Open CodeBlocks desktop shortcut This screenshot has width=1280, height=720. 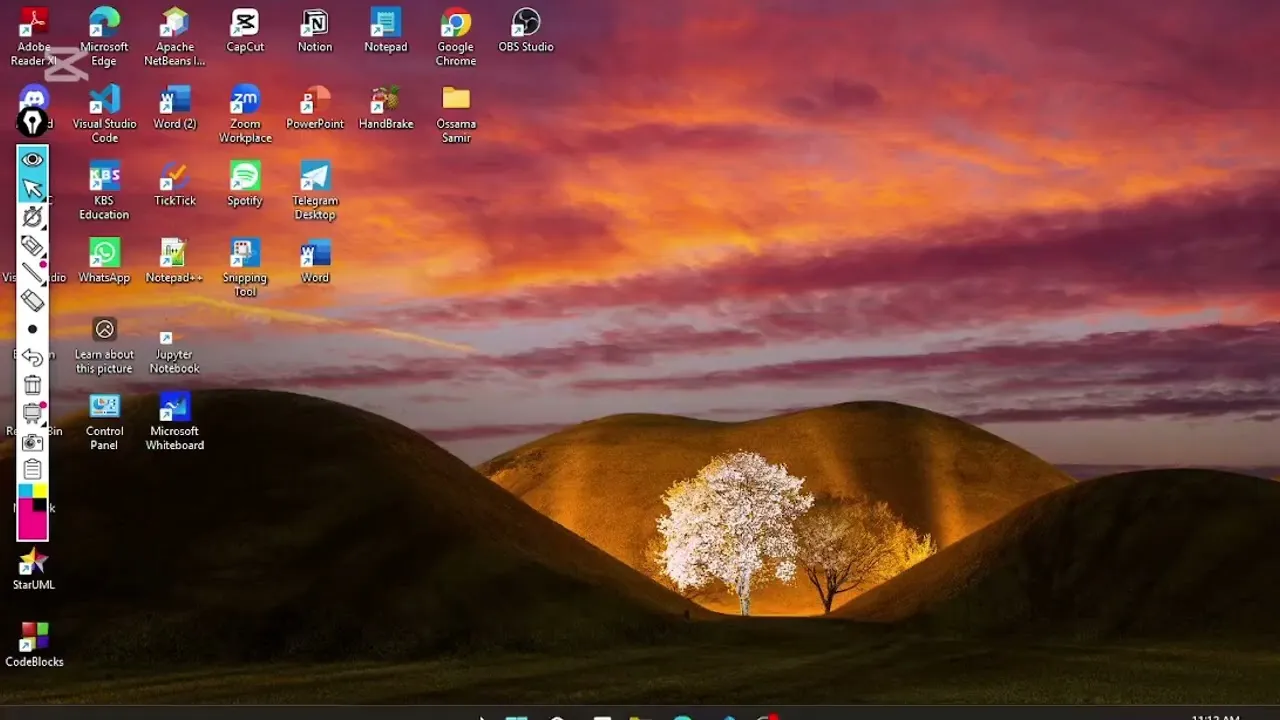coord(34,645)
